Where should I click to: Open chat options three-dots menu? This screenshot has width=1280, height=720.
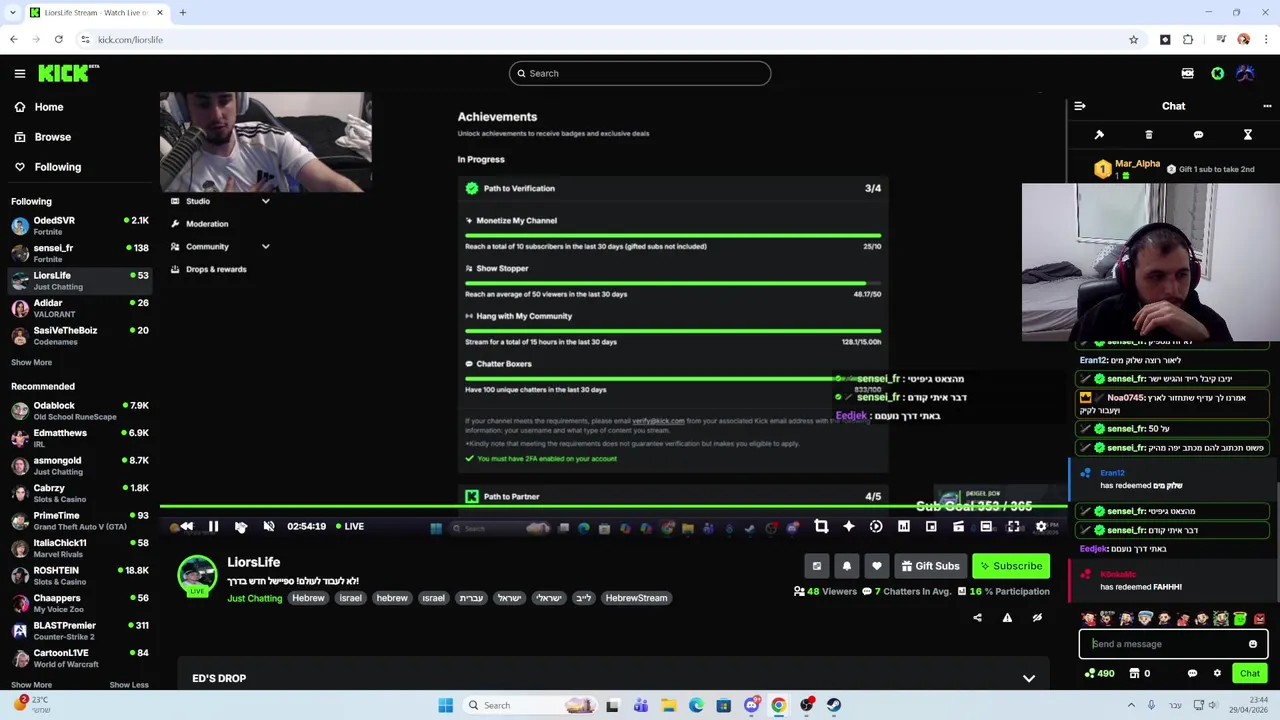(x=1267, y=106)
